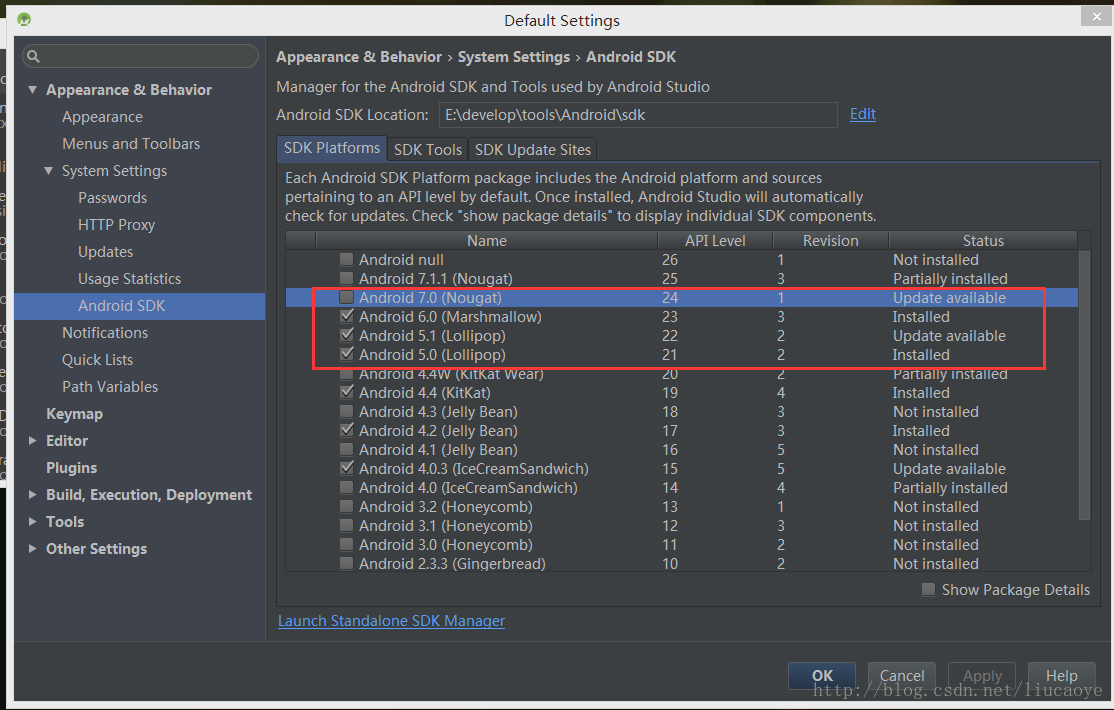1114x710 pixels.
Task: Sort table by Status column header
Action: coord(983,240)
